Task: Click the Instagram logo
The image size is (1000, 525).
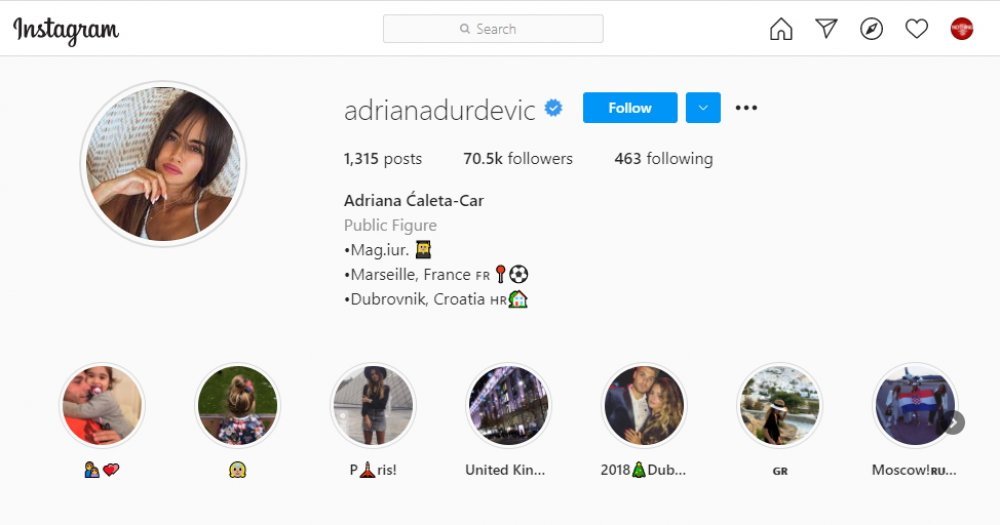Action: (66, 30)
